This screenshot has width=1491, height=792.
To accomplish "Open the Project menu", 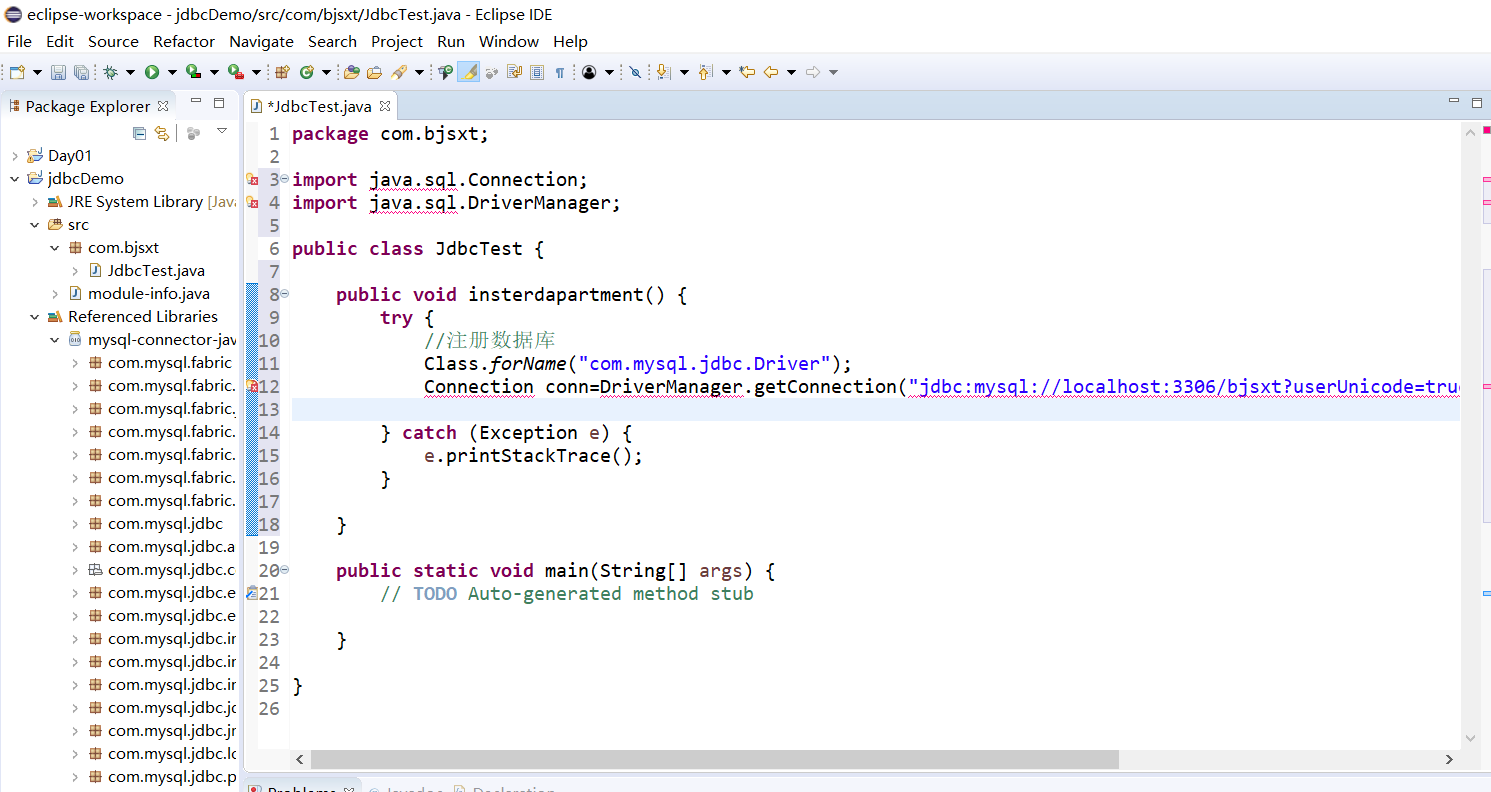I will 397,41.
